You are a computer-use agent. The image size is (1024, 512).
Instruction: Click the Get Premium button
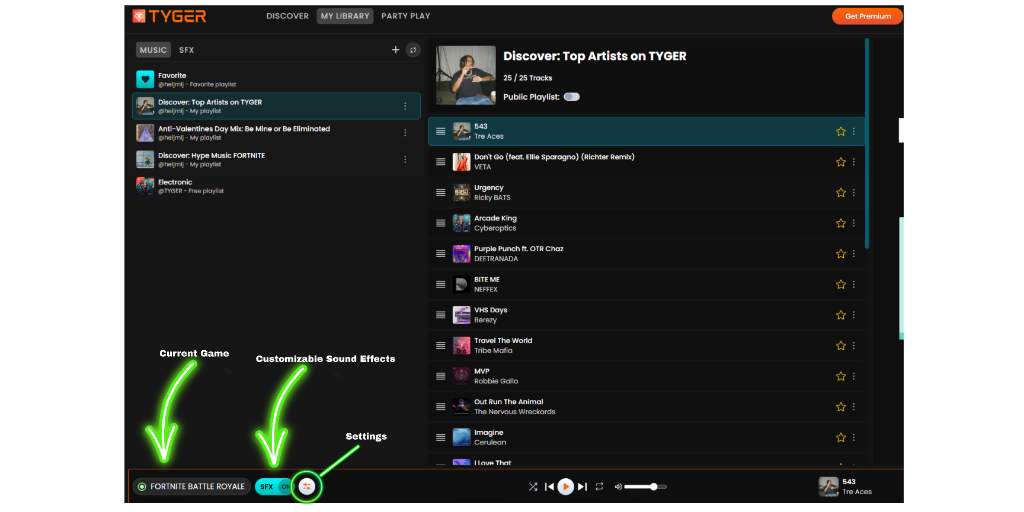(867, 16)
